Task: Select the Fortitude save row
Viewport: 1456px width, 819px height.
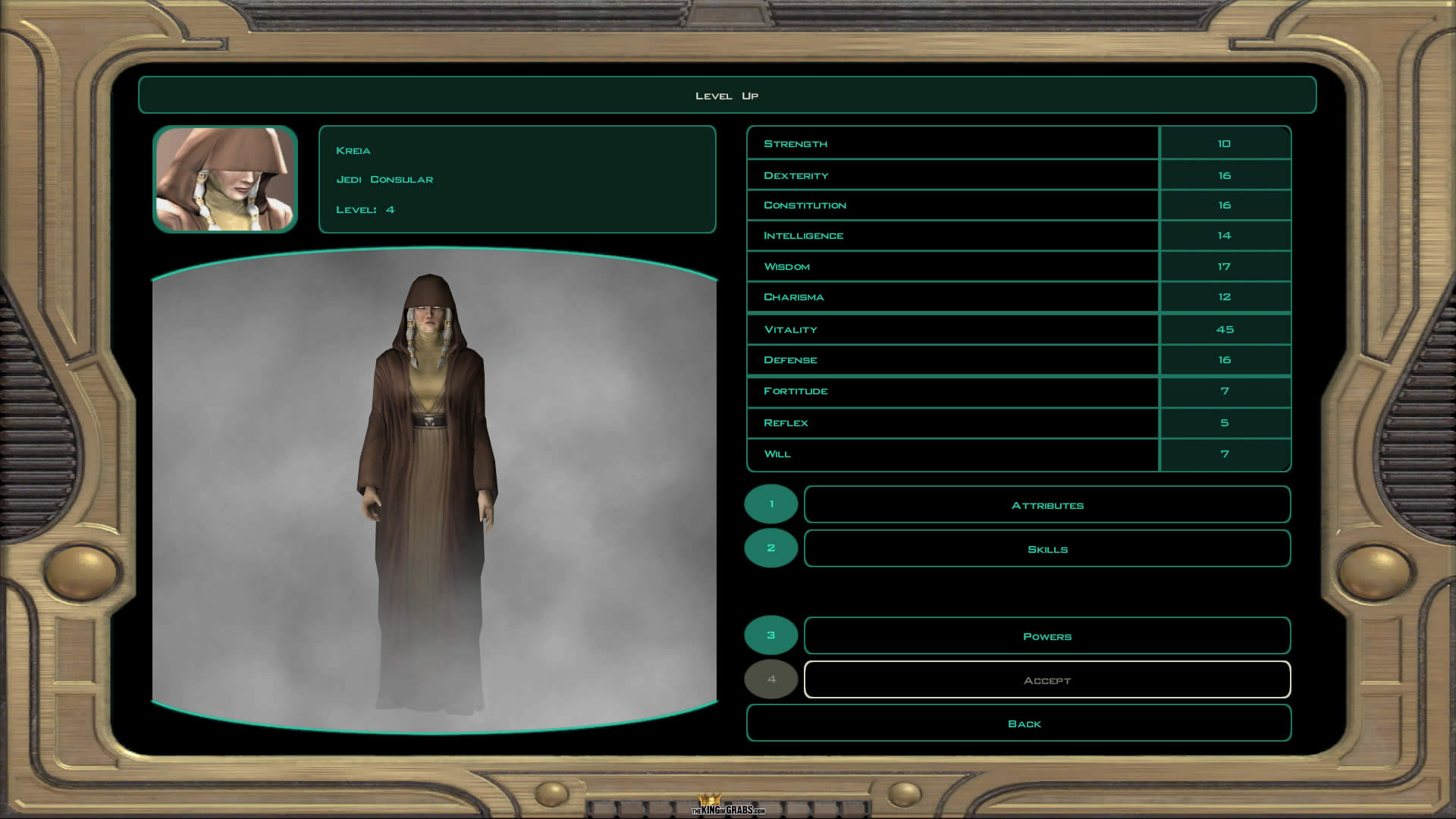Action: tap(952, 391)
